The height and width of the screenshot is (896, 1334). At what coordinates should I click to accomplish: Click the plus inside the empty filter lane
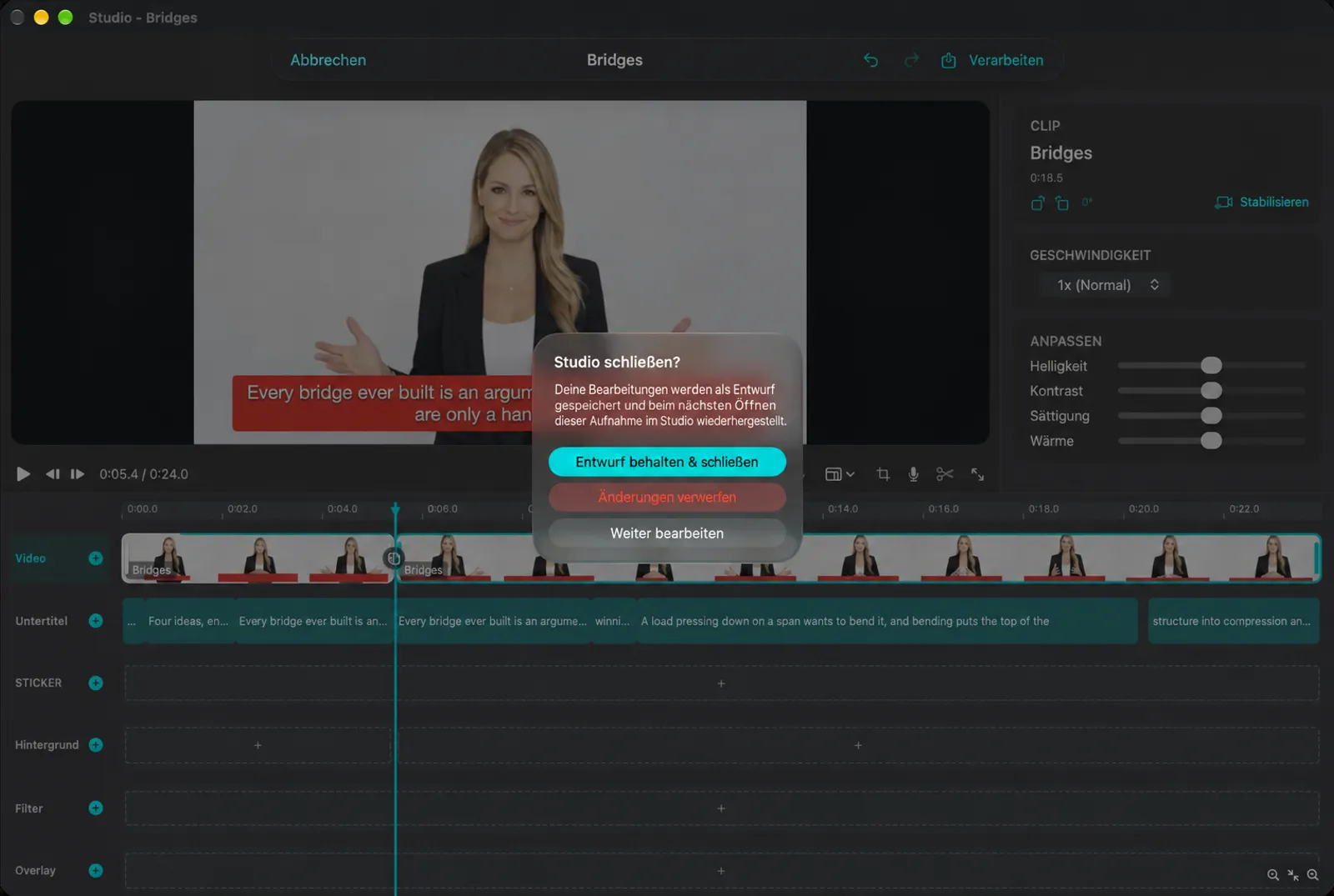pos(721,808)
